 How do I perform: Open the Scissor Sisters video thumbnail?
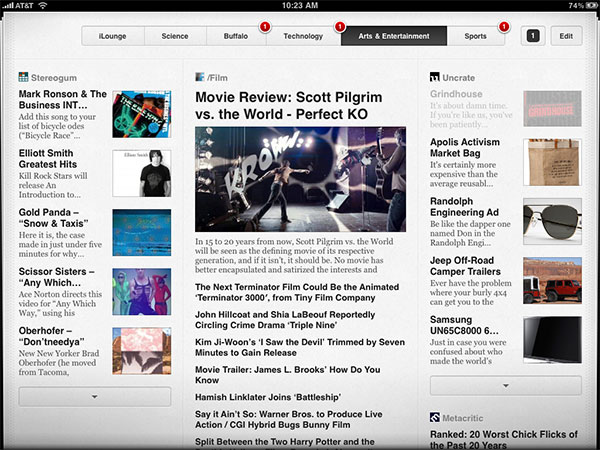[x=142, y=292]
